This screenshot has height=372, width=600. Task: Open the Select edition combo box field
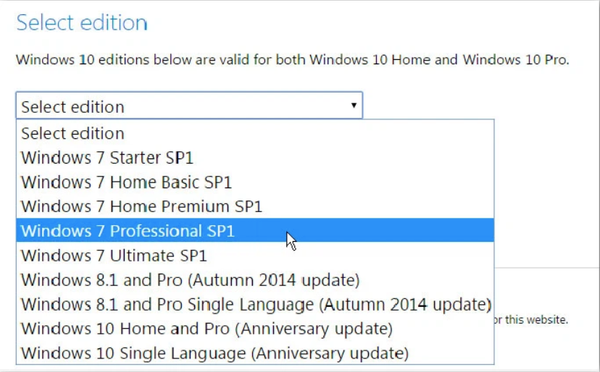tap(189, 105)
